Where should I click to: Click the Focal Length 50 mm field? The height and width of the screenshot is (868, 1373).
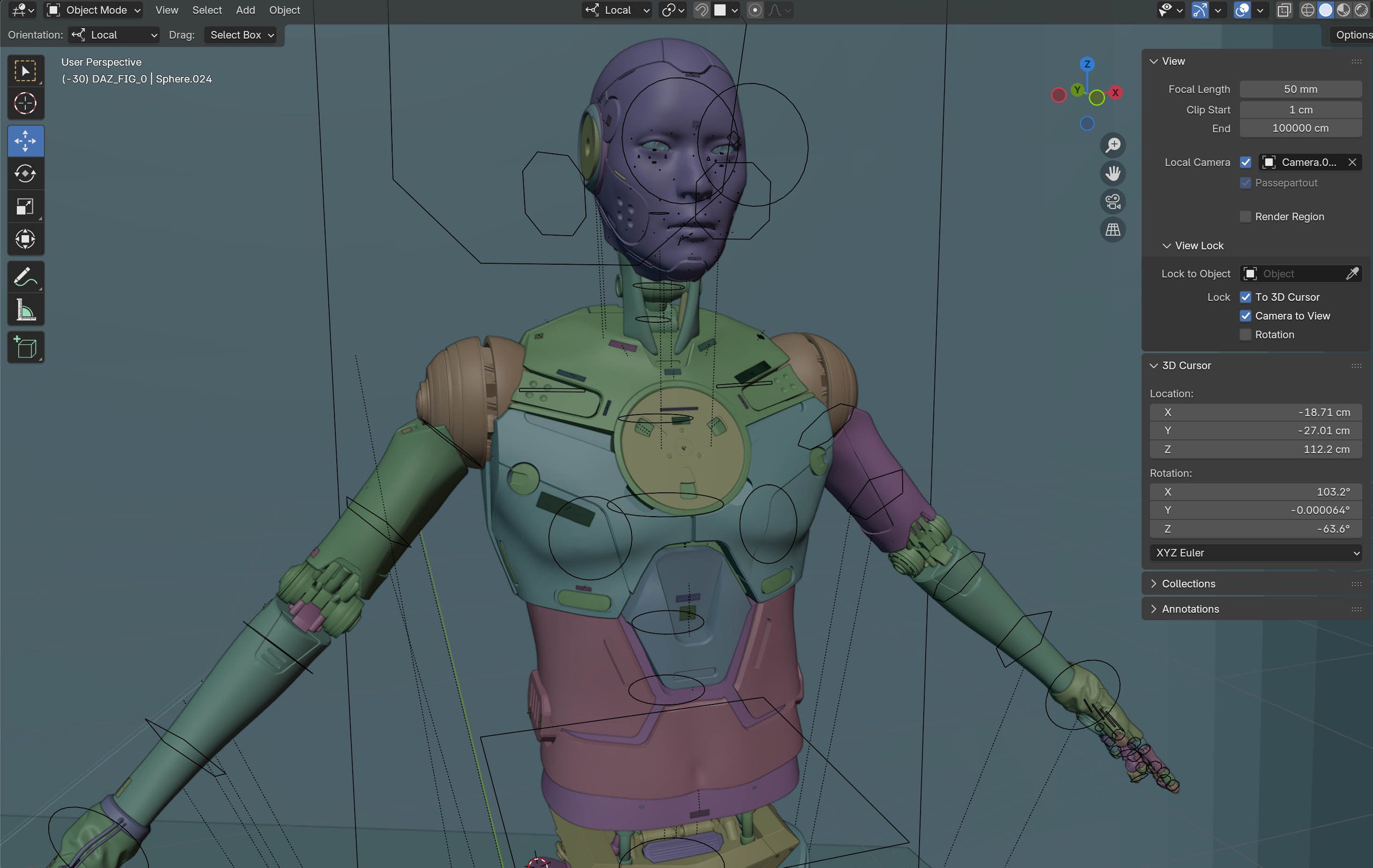pos(1300,89)
